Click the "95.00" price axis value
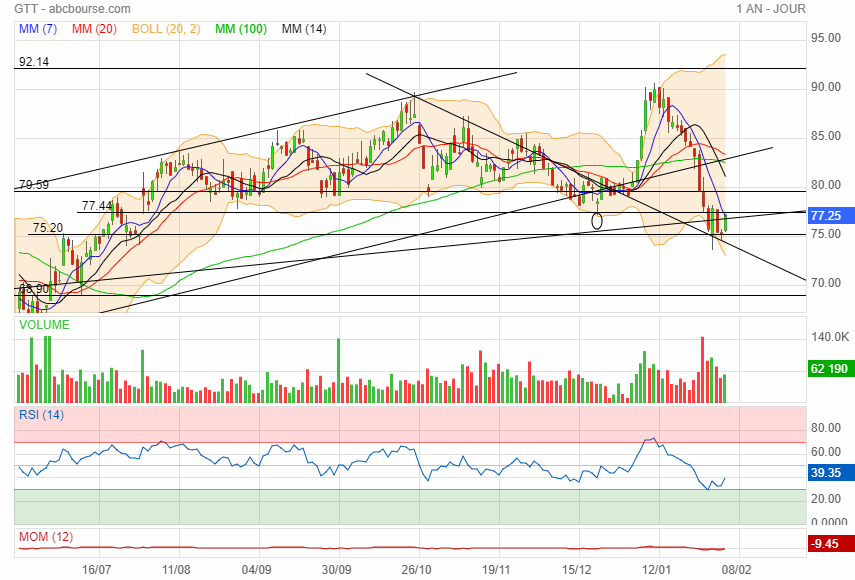Image resolution: width=855 pixels, height=580 pixels. click(826, 38)
